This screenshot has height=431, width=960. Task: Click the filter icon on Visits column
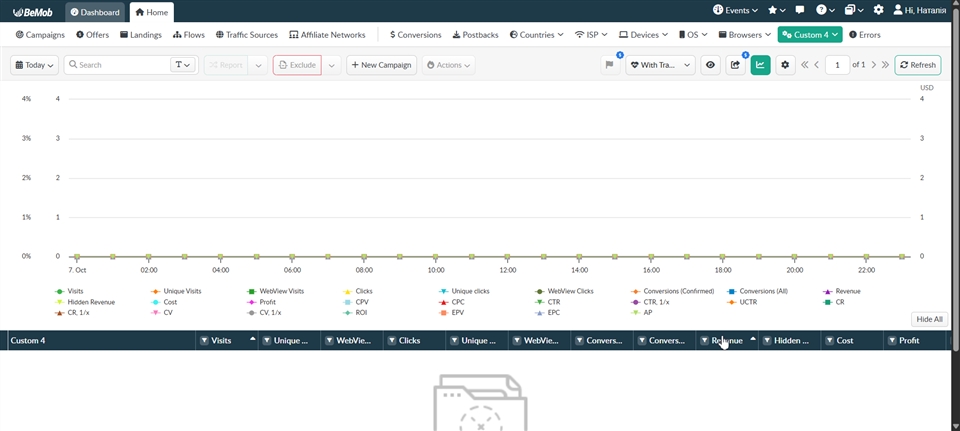point(205,341)
